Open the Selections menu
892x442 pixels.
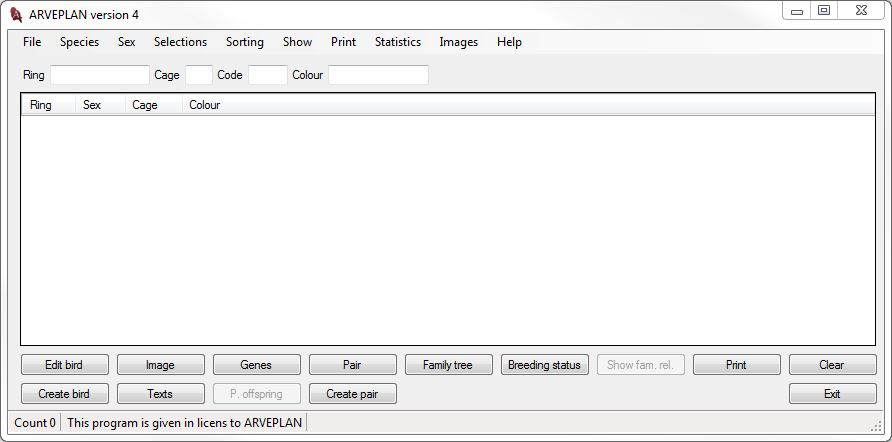click(x=180, y=42)
